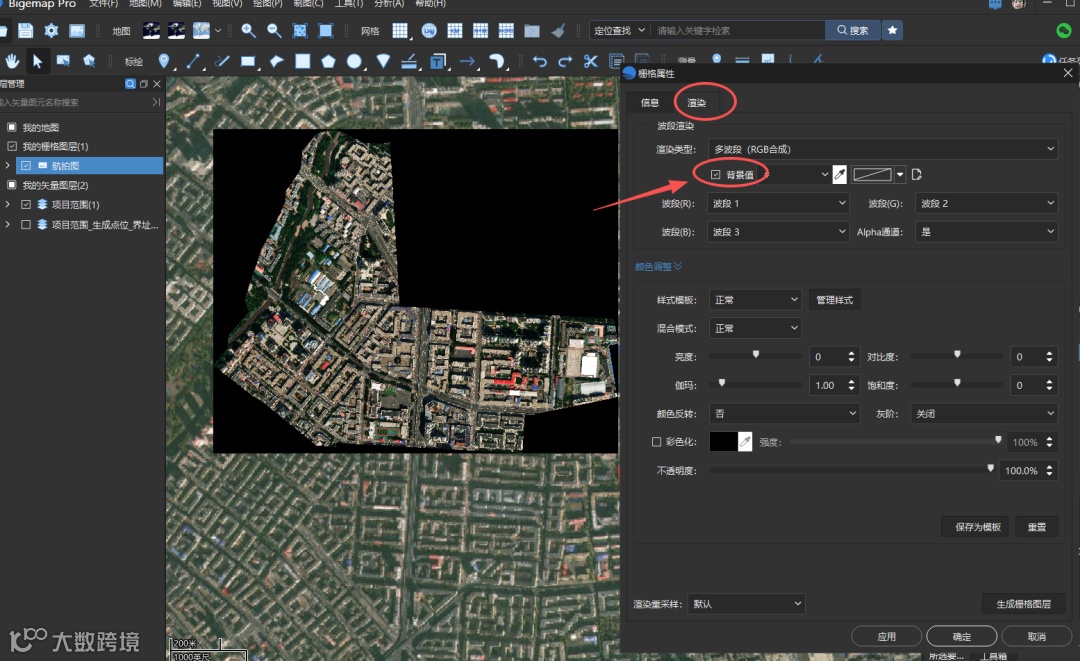Open the 混合模式 dropdown
This screenshot has width=1080, height=661.
click(x=755, y=328)
